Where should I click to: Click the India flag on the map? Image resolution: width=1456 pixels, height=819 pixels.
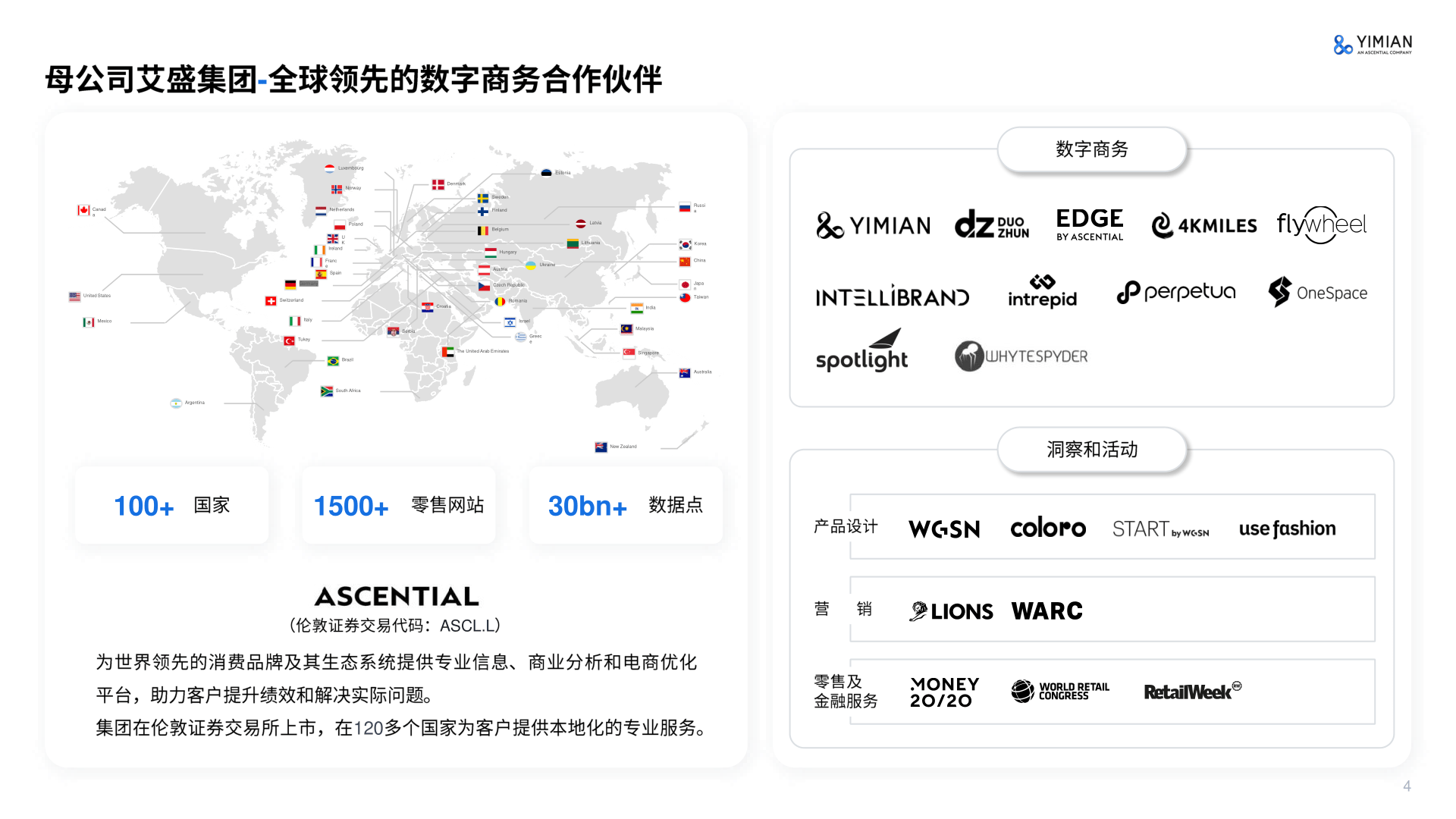tap(637, 308)
